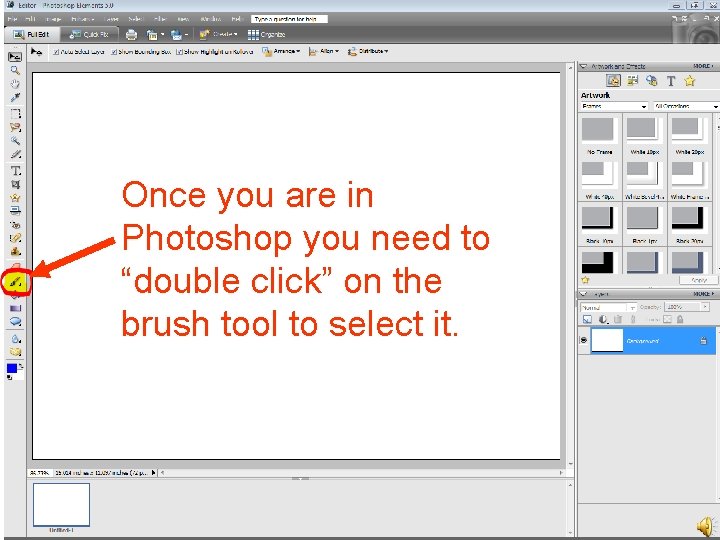
Task: Open the second Artwork filter dropdown
Action: 686,106
